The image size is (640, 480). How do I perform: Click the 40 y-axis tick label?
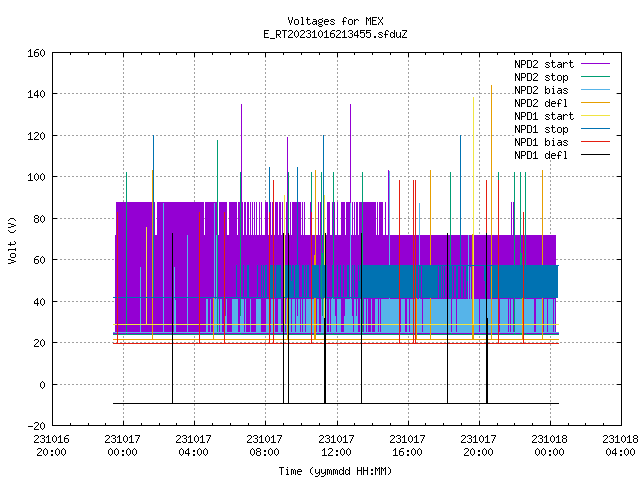[x=39, y=302]
